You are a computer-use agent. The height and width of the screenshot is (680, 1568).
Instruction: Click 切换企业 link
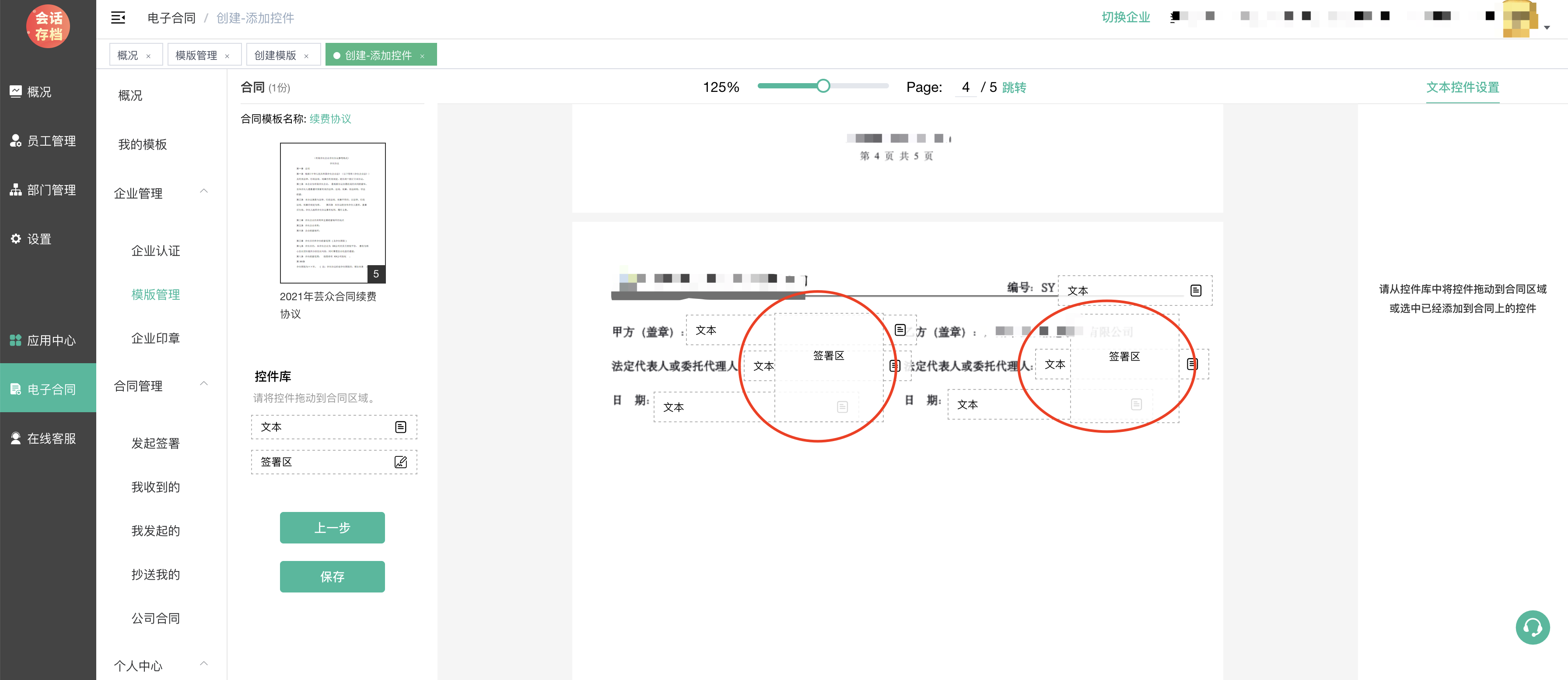tap(1126, 17)
